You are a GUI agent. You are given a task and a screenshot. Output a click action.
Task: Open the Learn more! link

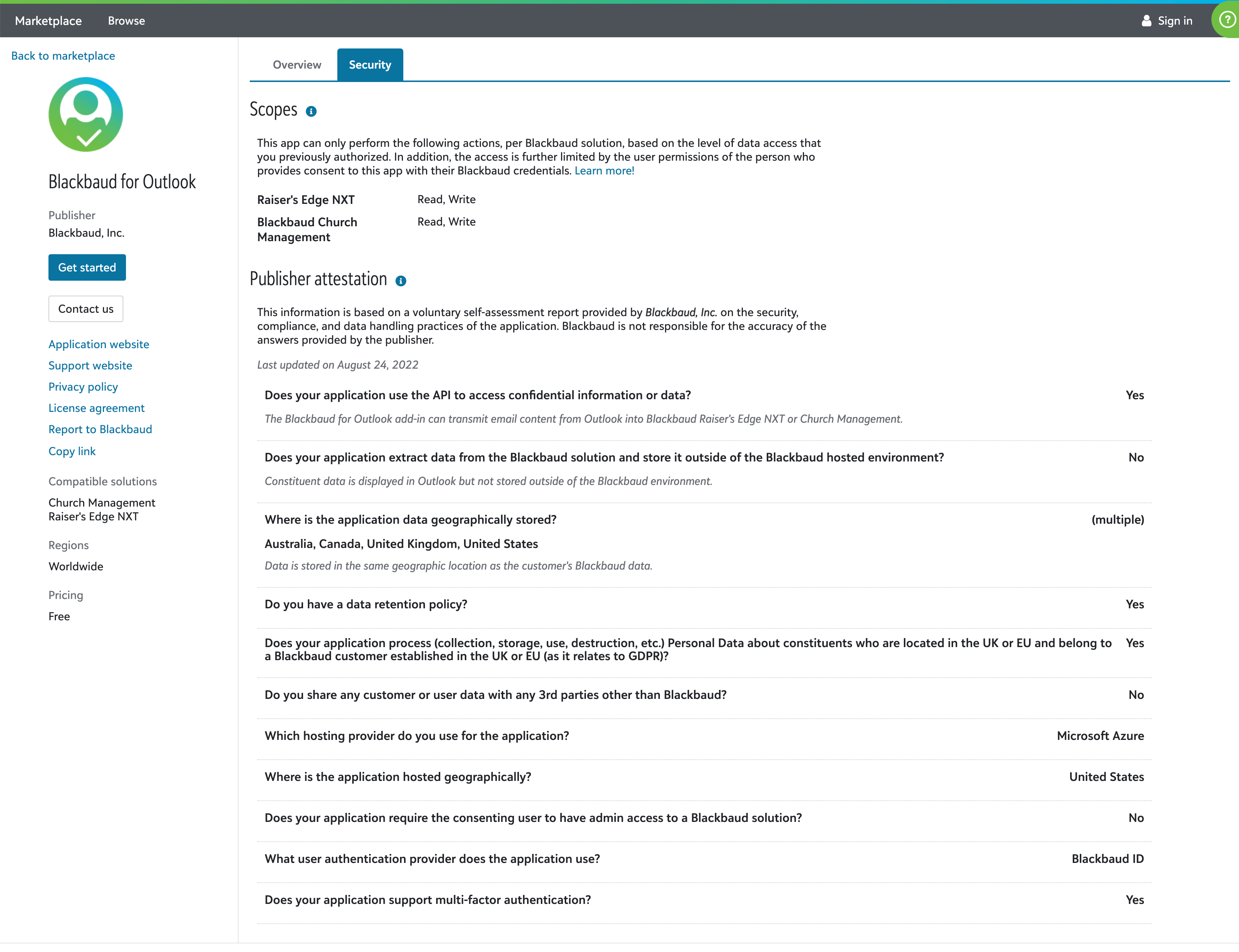pyautogui.click(x=604, y=171)
